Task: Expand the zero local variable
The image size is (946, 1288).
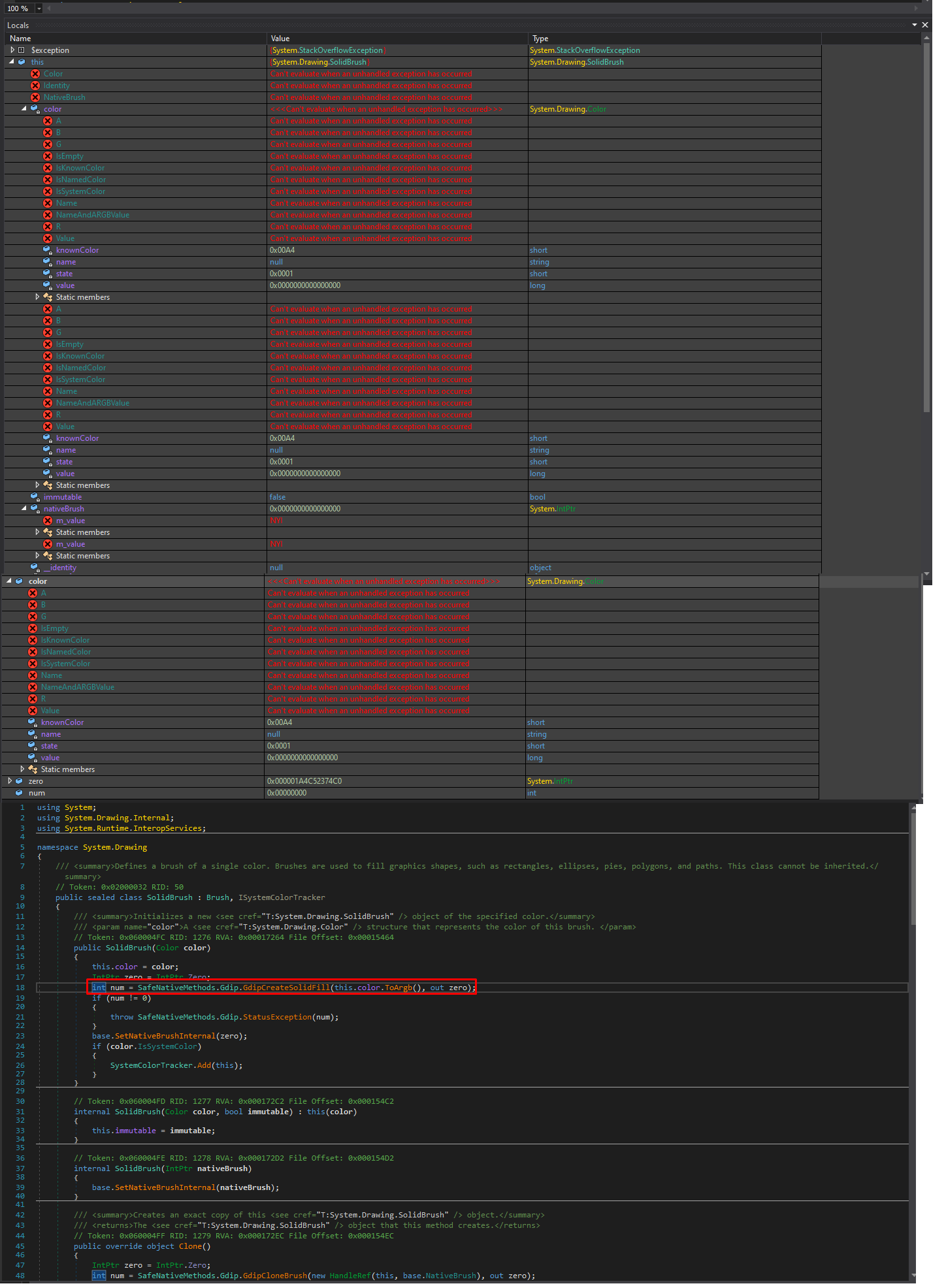Action: tap(10, 781)
